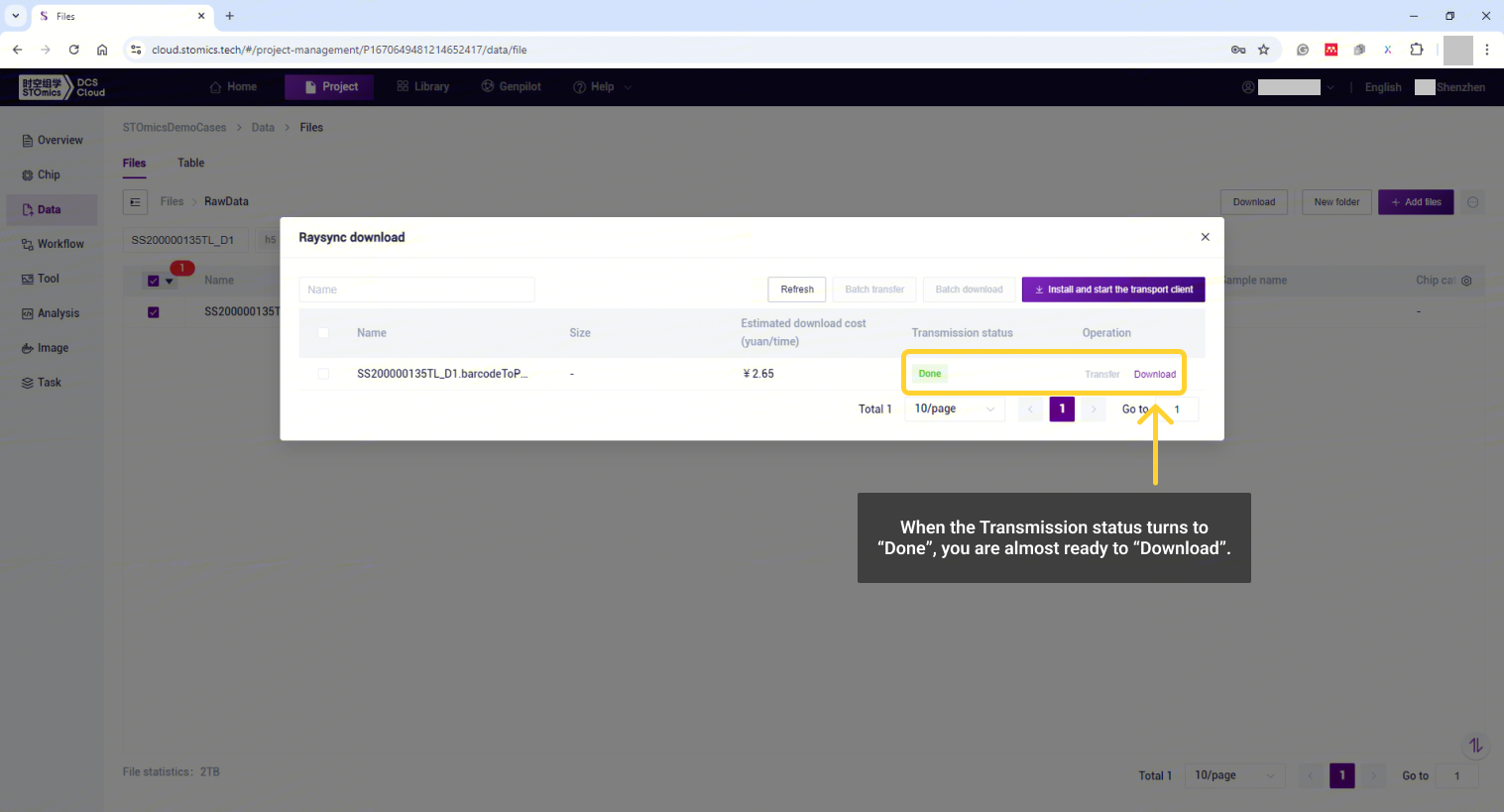Image resolution: width=1504 pixels, height=812 pixels.
Task: Expand the 10/page dropdown at page bottom
Action: [x=1233, y=775]
